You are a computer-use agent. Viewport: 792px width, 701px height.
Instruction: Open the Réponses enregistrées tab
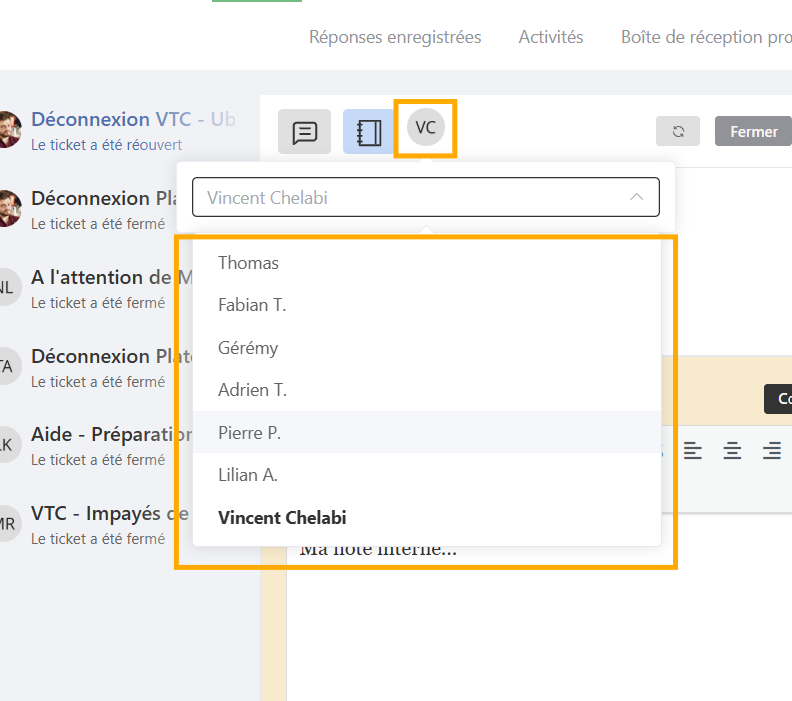(395, 37)
